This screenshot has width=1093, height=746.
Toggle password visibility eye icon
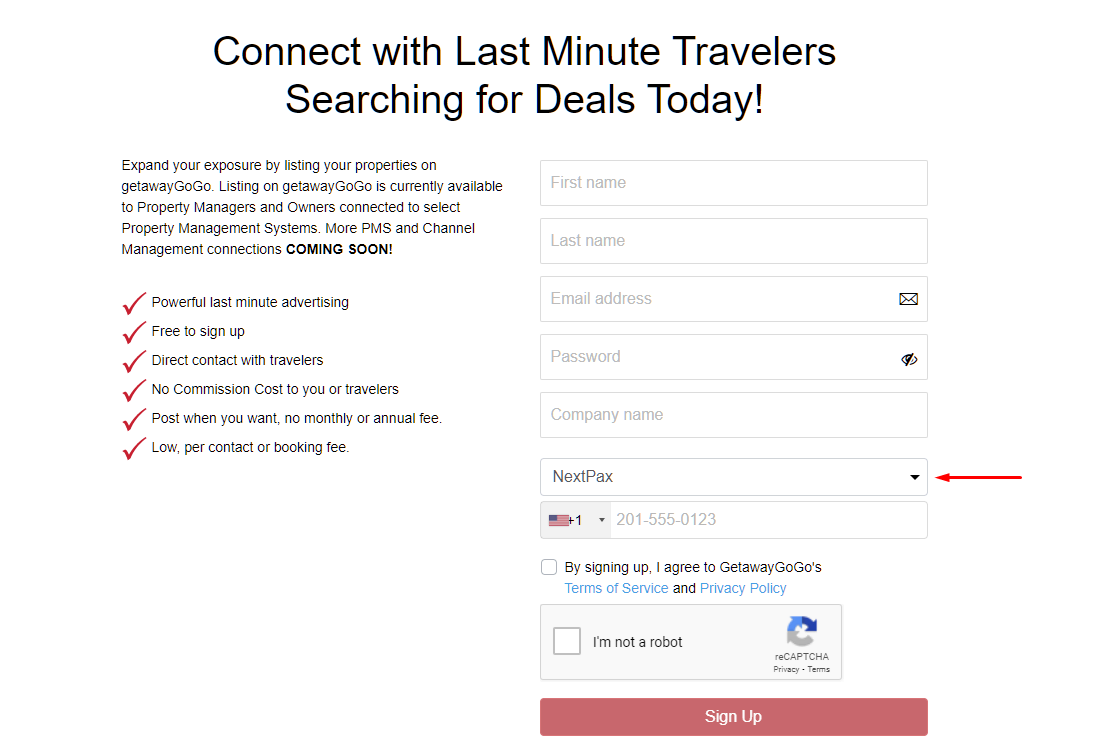909,359
